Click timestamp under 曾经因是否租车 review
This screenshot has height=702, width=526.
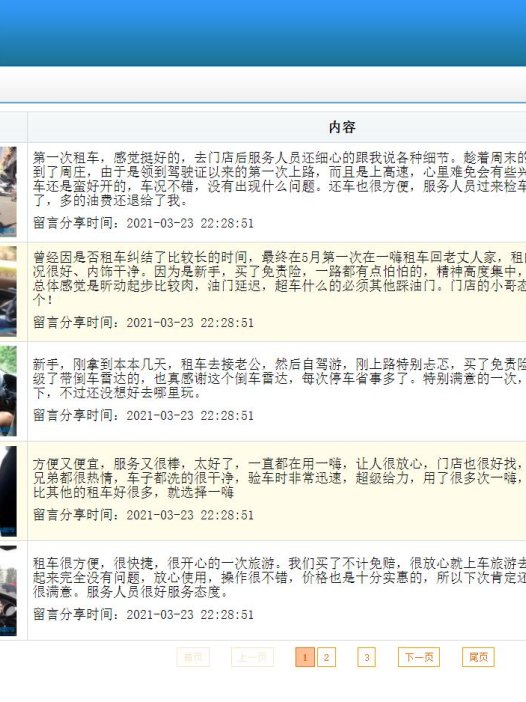point(143,322)
